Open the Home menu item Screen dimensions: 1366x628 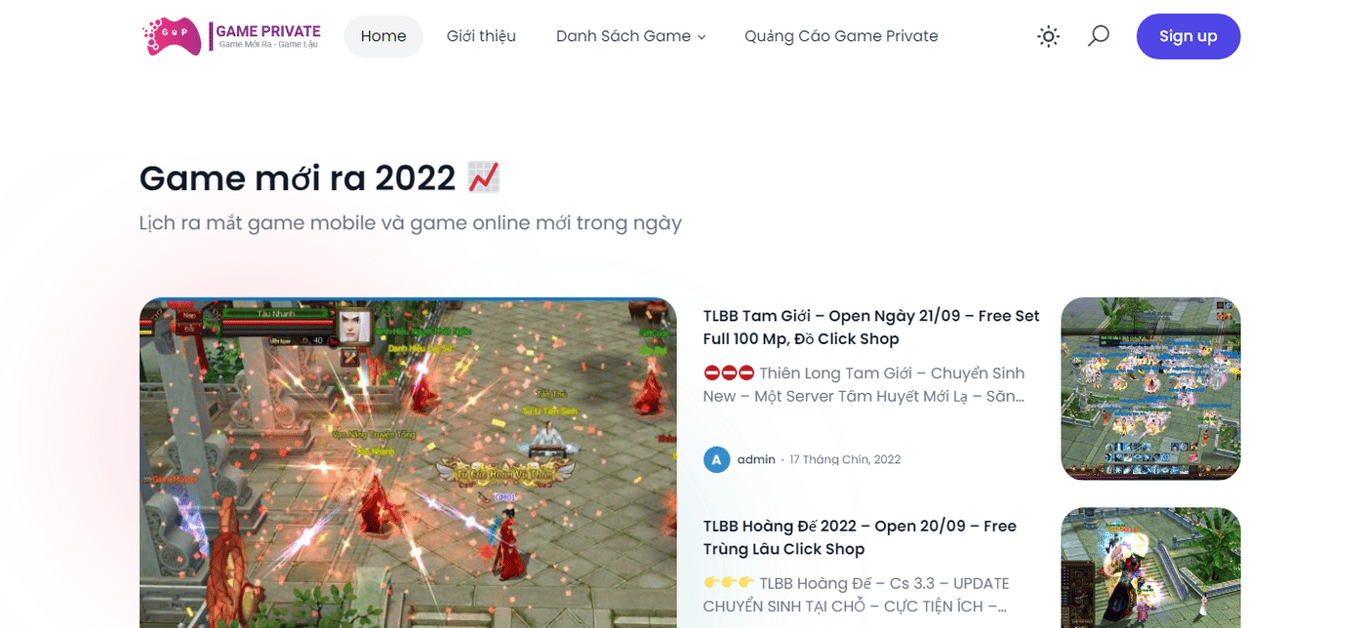tap(383, 36)
